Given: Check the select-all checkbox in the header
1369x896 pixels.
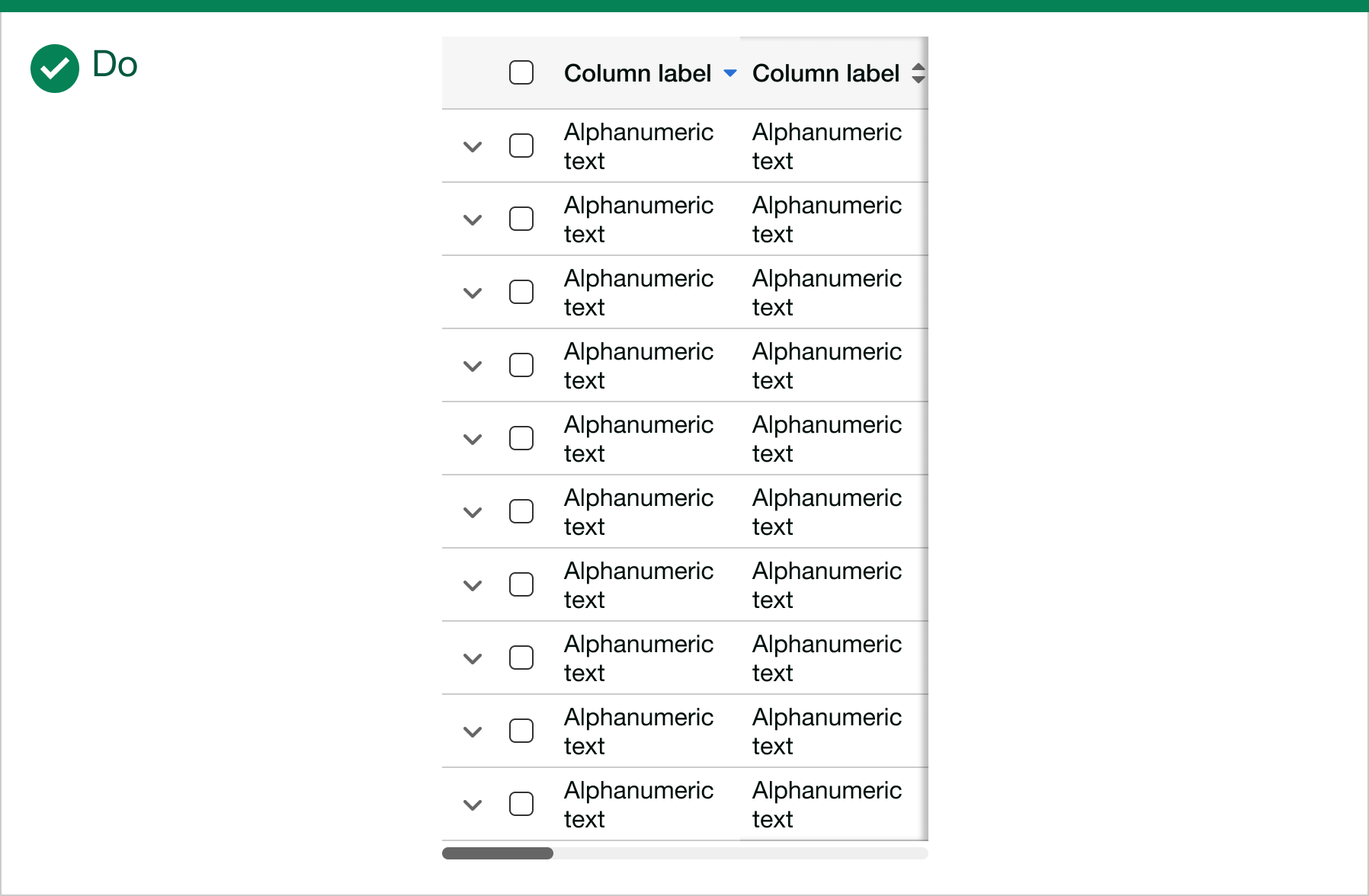Looking at the screenshot, I should coord(521,73).
